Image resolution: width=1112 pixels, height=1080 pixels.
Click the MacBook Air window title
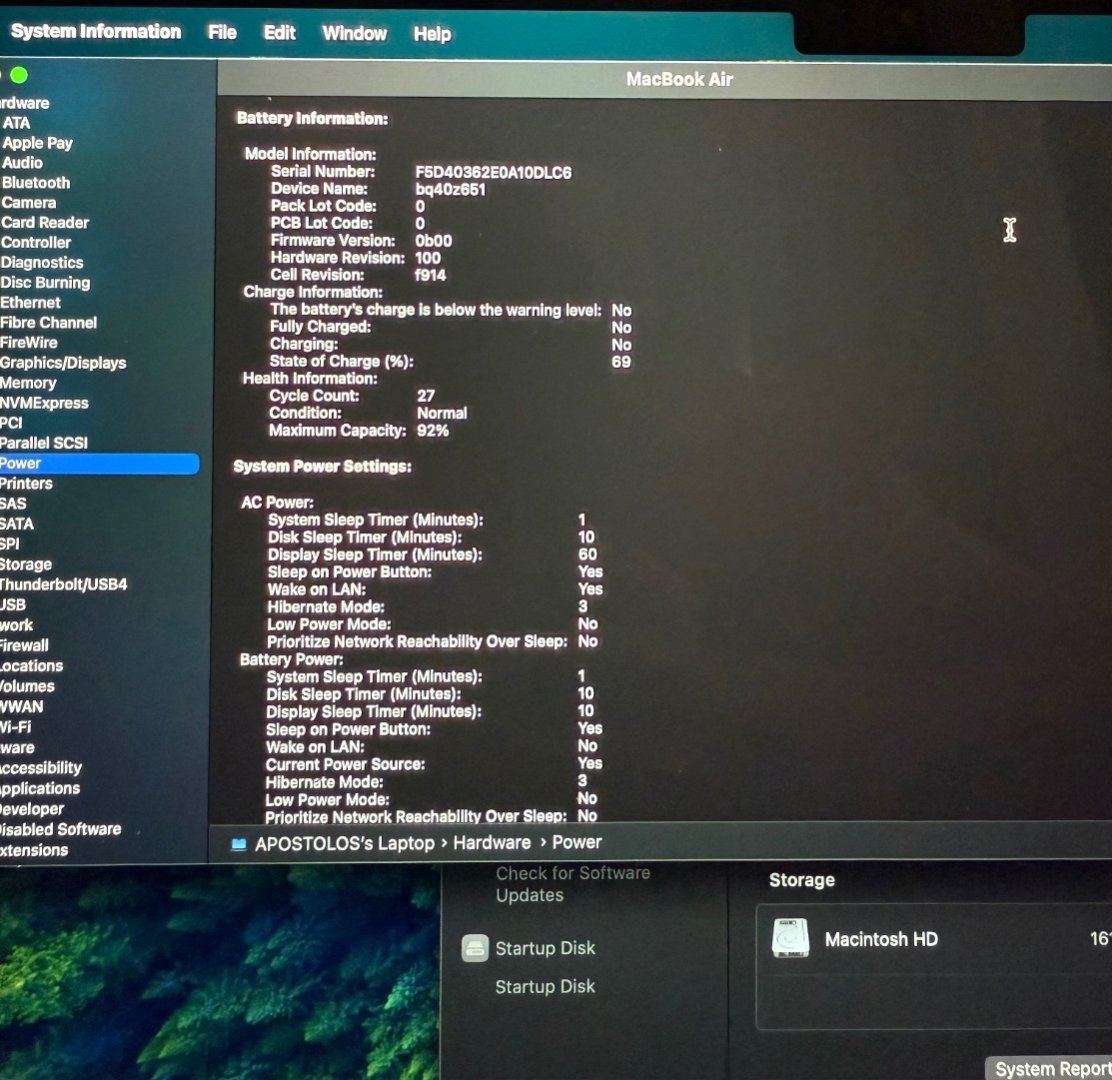(679, 79)
